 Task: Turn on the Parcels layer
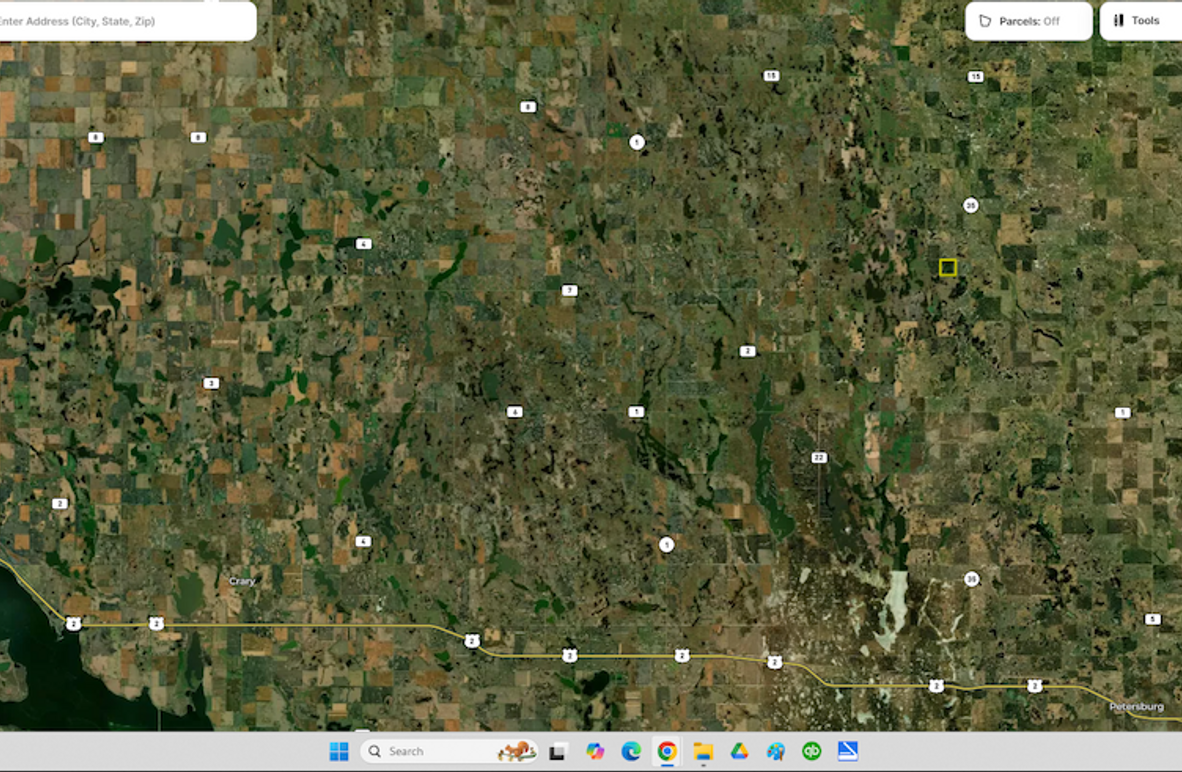[x=1028, y=21]
